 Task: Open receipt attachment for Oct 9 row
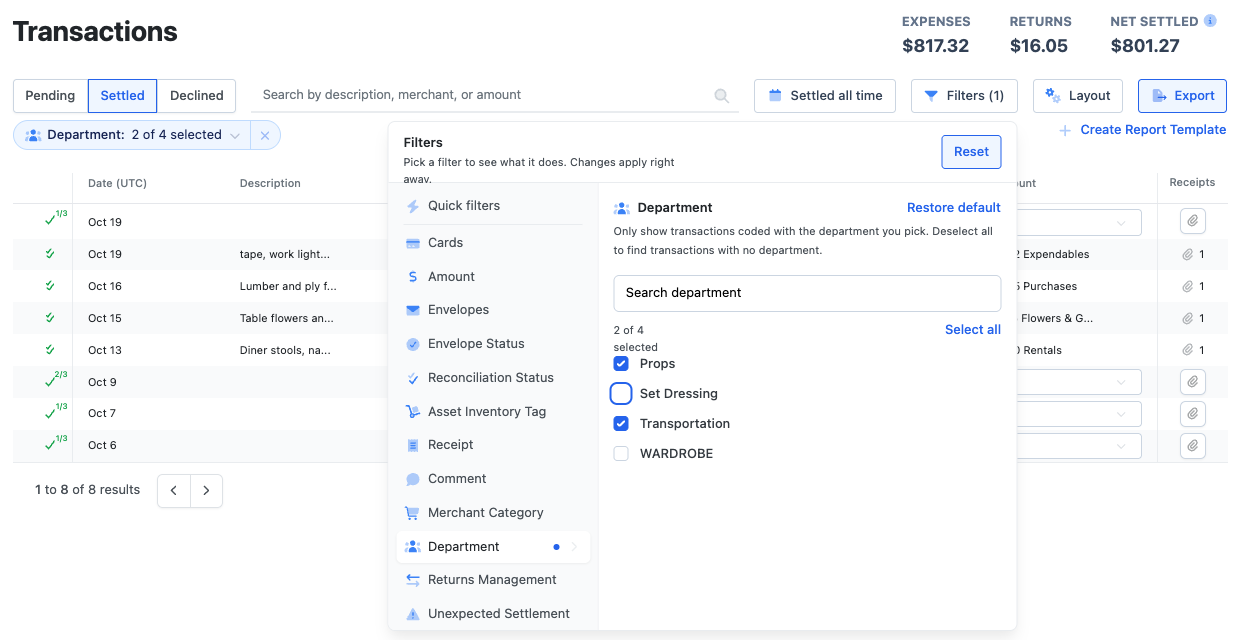coord(1192,382)
